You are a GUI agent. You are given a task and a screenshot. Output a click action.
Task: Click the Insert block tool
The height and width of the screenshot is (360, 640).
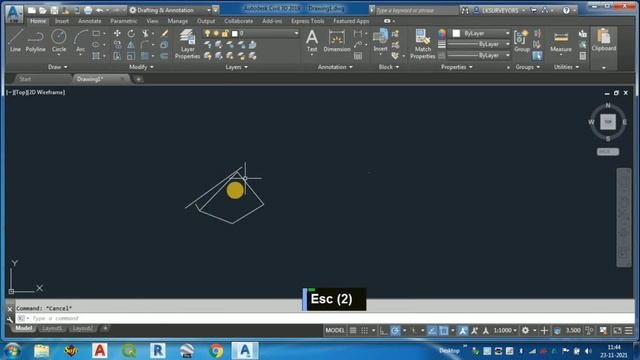pyautogui.click(x=380, y=41)
